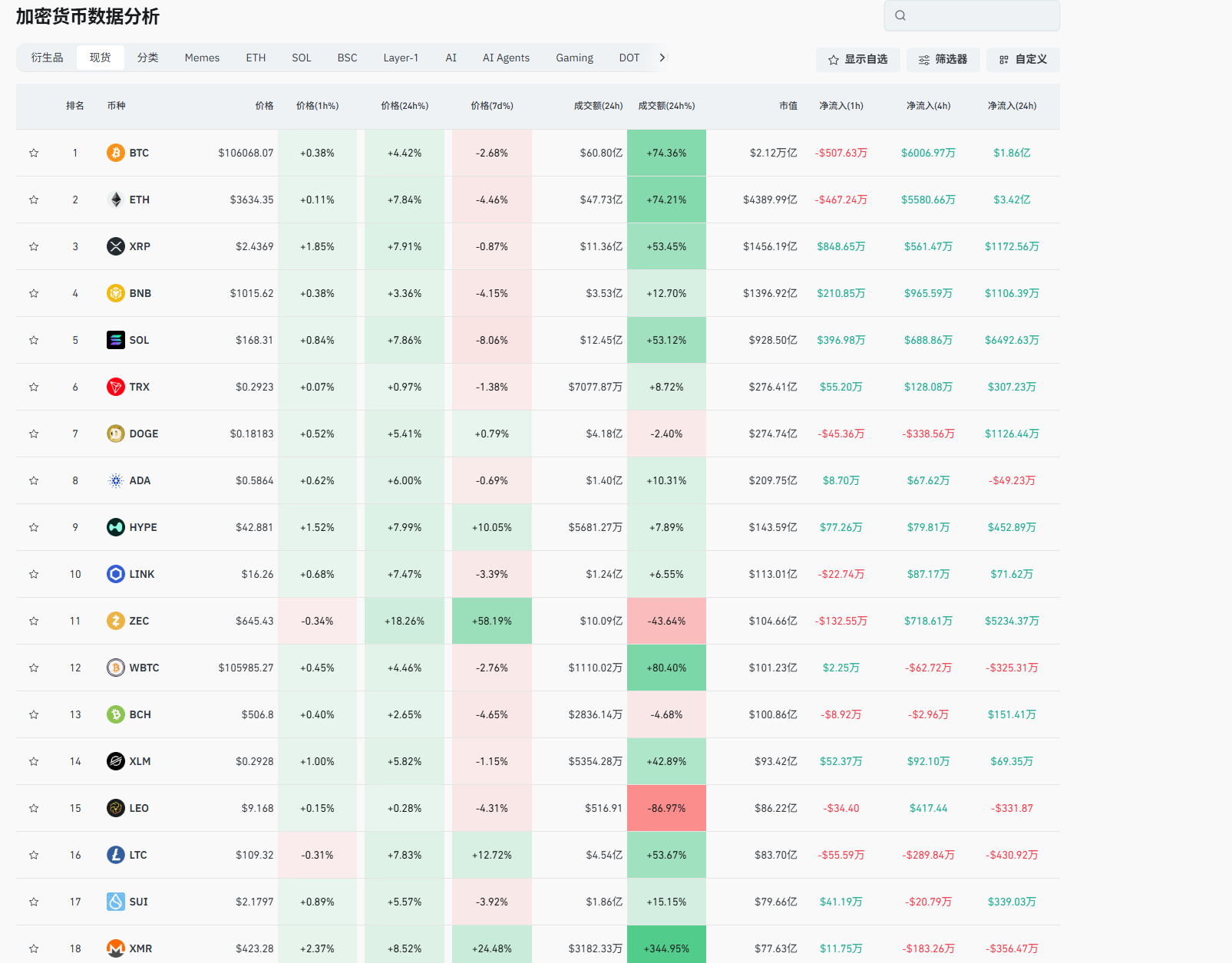Open the 筛选器 filter options
Image resolution: width=1232 pixels, height=963 pixels.
[943, 59]
